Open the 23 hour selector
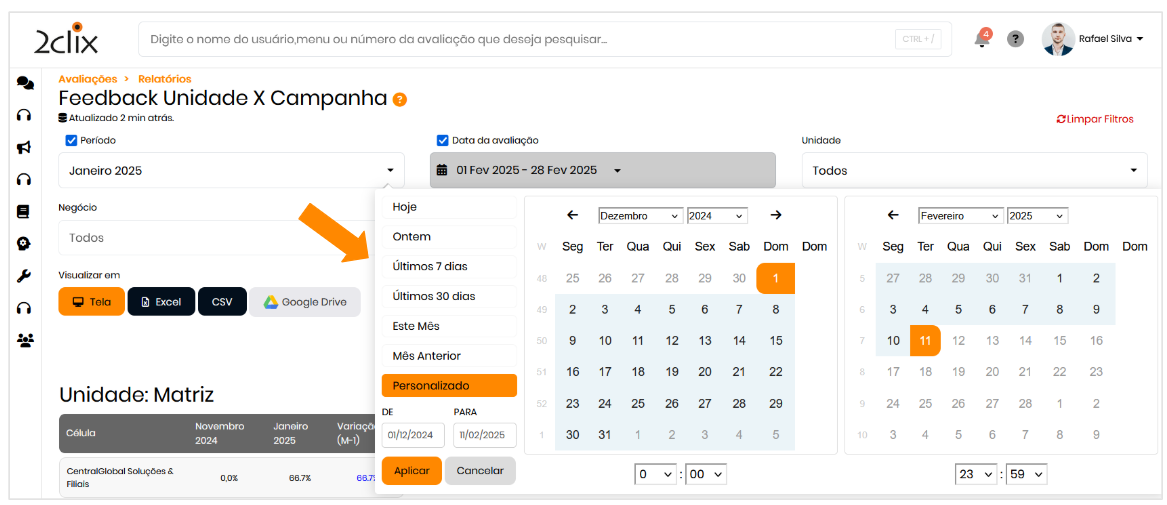This screenshot has width=1167, height=505. tap(976, 474)
